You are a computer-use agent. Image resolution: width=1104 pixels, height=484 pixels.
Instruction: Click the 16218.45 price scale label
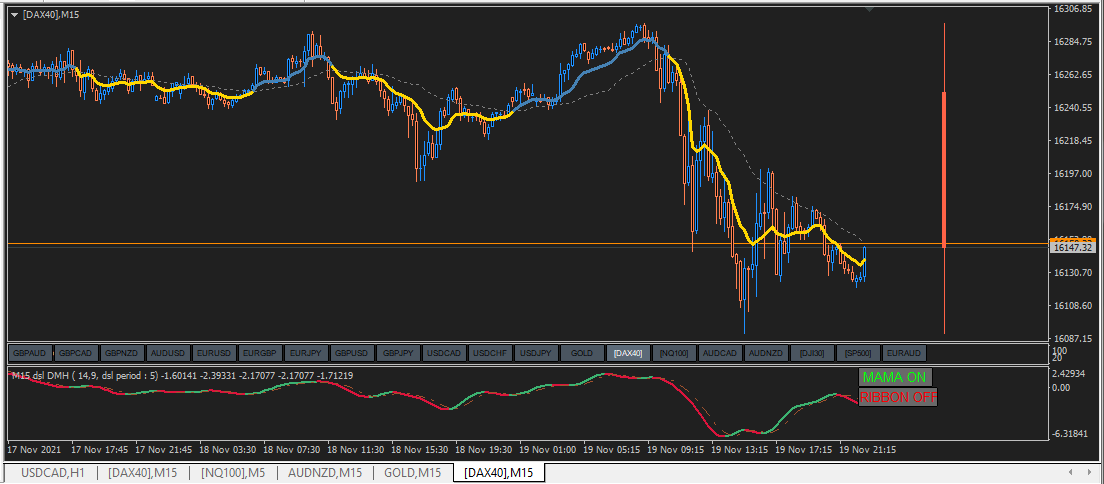click(x=1072, y=140)
